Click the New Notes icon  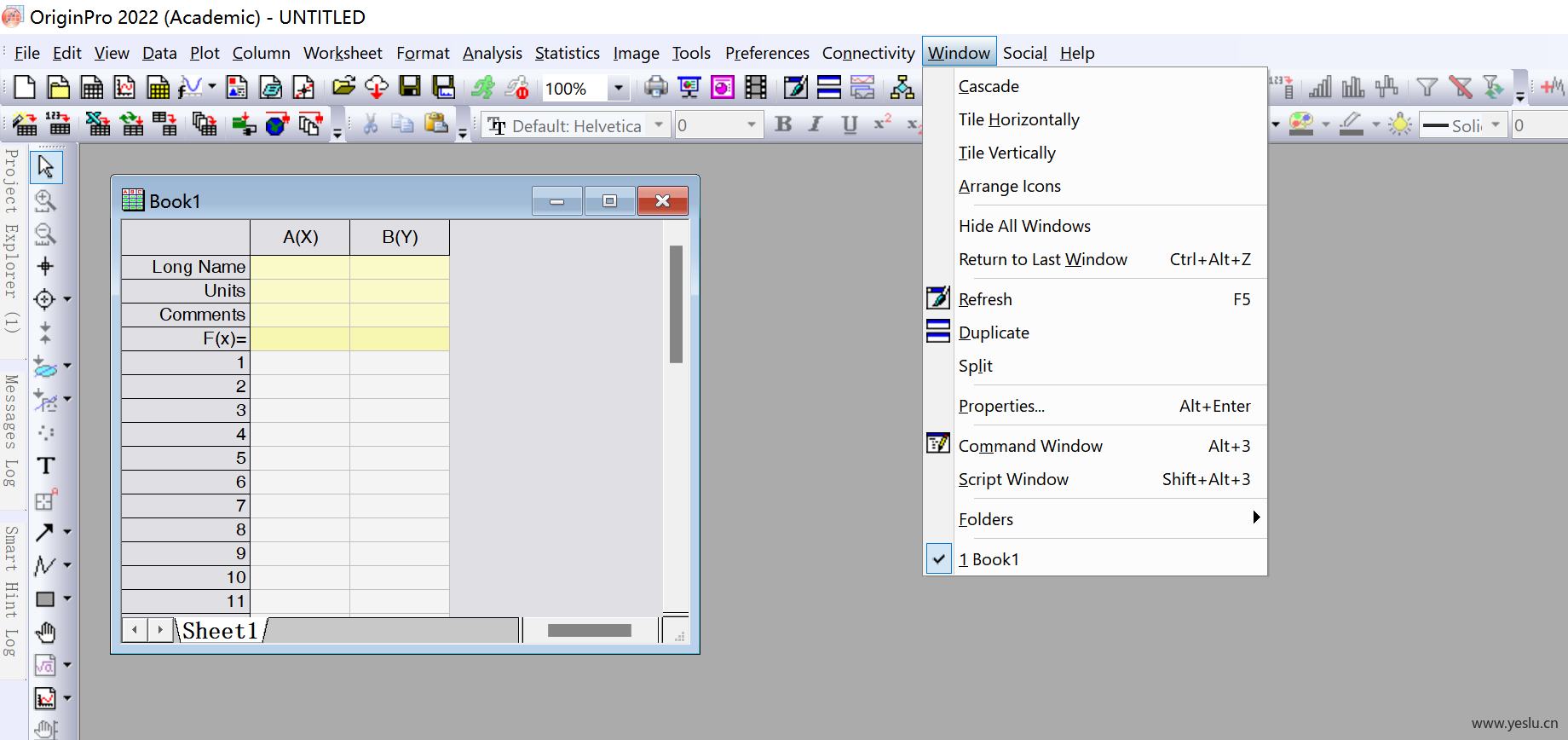[270, 87]
